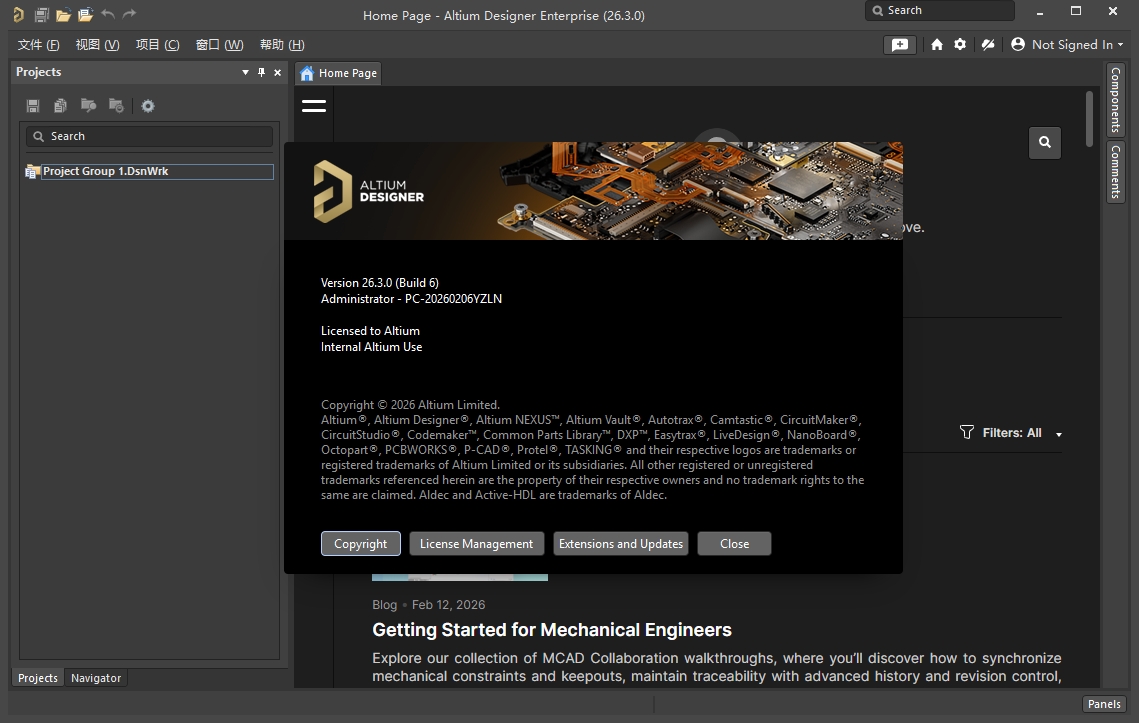Open the Projects panel settings gear
The width and height of the screenshot is (1139, 723).
(x=147, y=105)
